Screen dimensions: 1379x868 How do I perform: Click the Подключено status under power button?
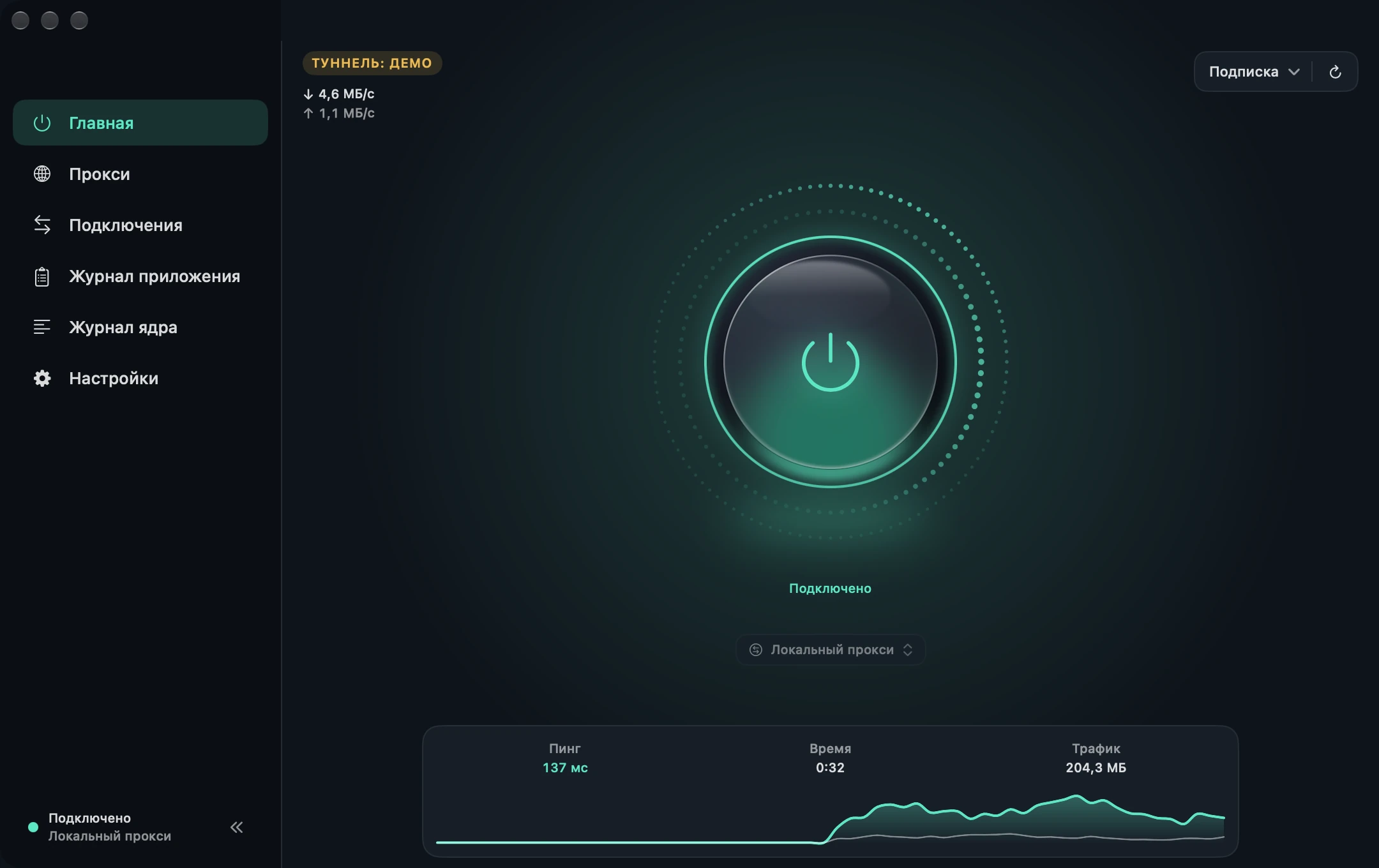[830, 588]
